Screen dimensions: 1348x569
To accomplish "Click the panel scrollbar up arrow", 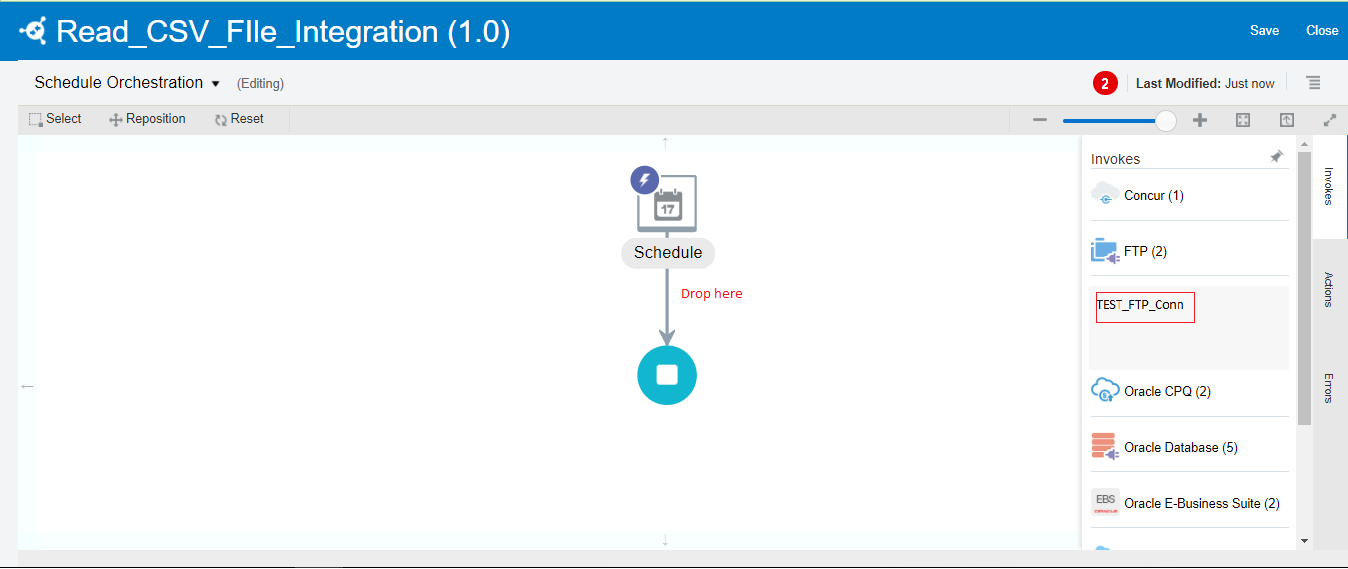I will click(x=1304, y=144).
